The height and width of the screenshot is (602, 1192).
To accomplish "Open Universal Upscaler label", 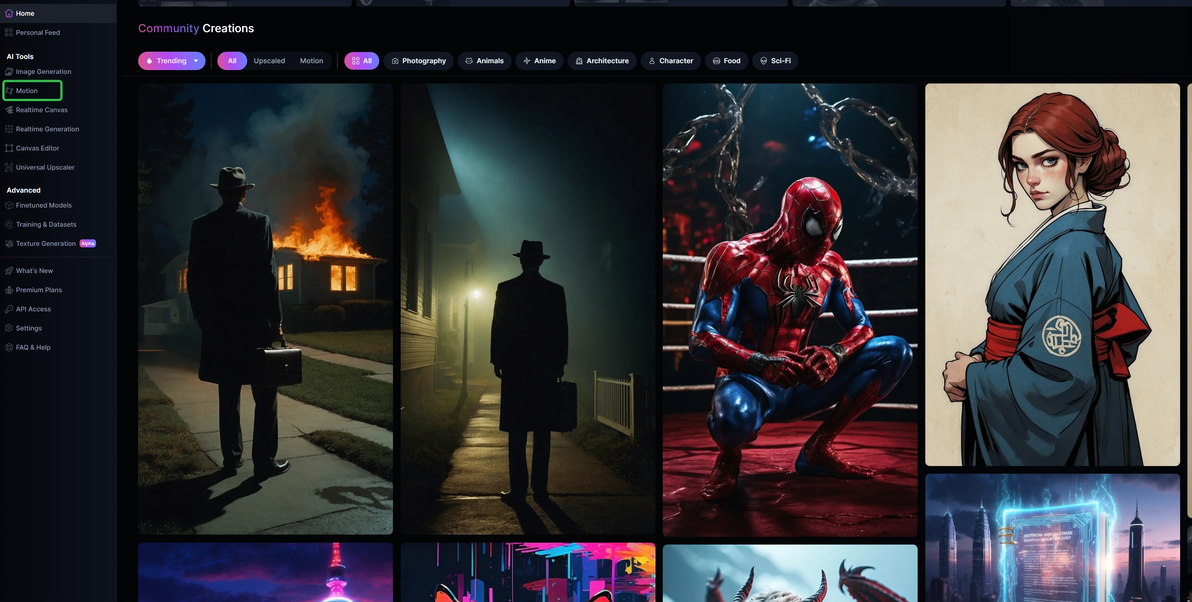I will click(x=45, y=167).
